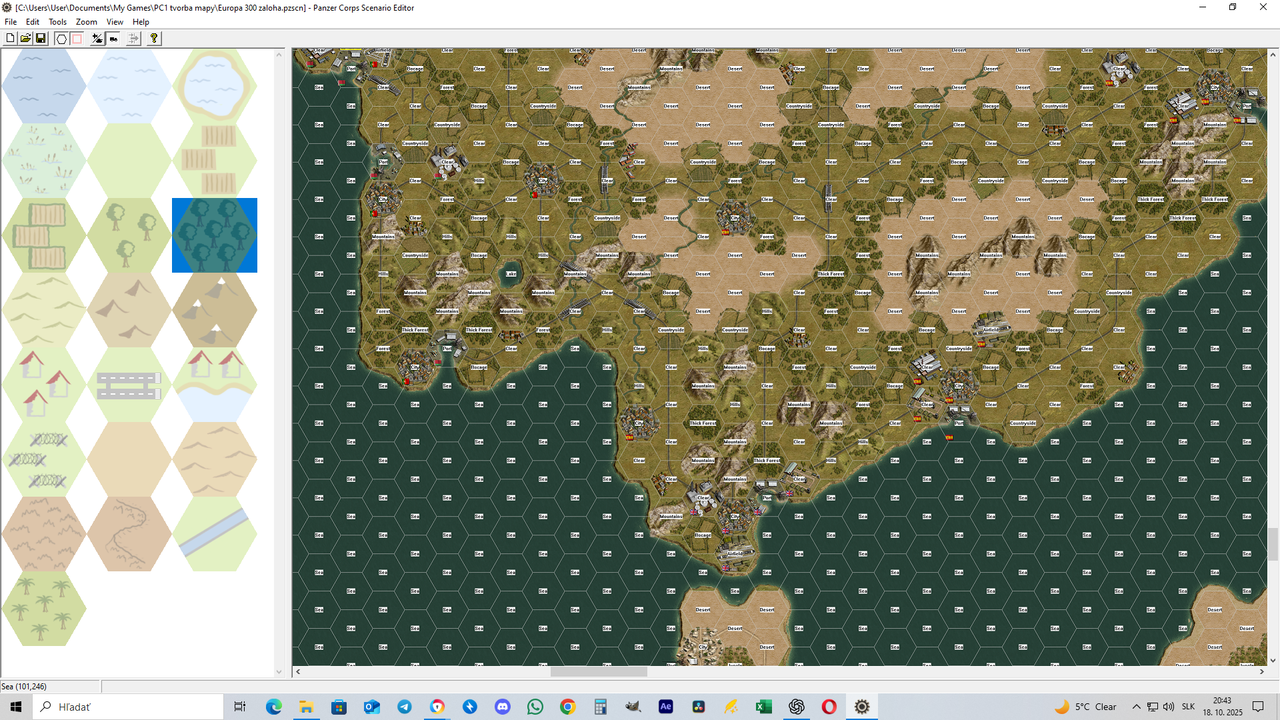Select the tan sand dunes terrain tile
The image size is (1280, 720).
pyautogui.click(x=215, y=460)
